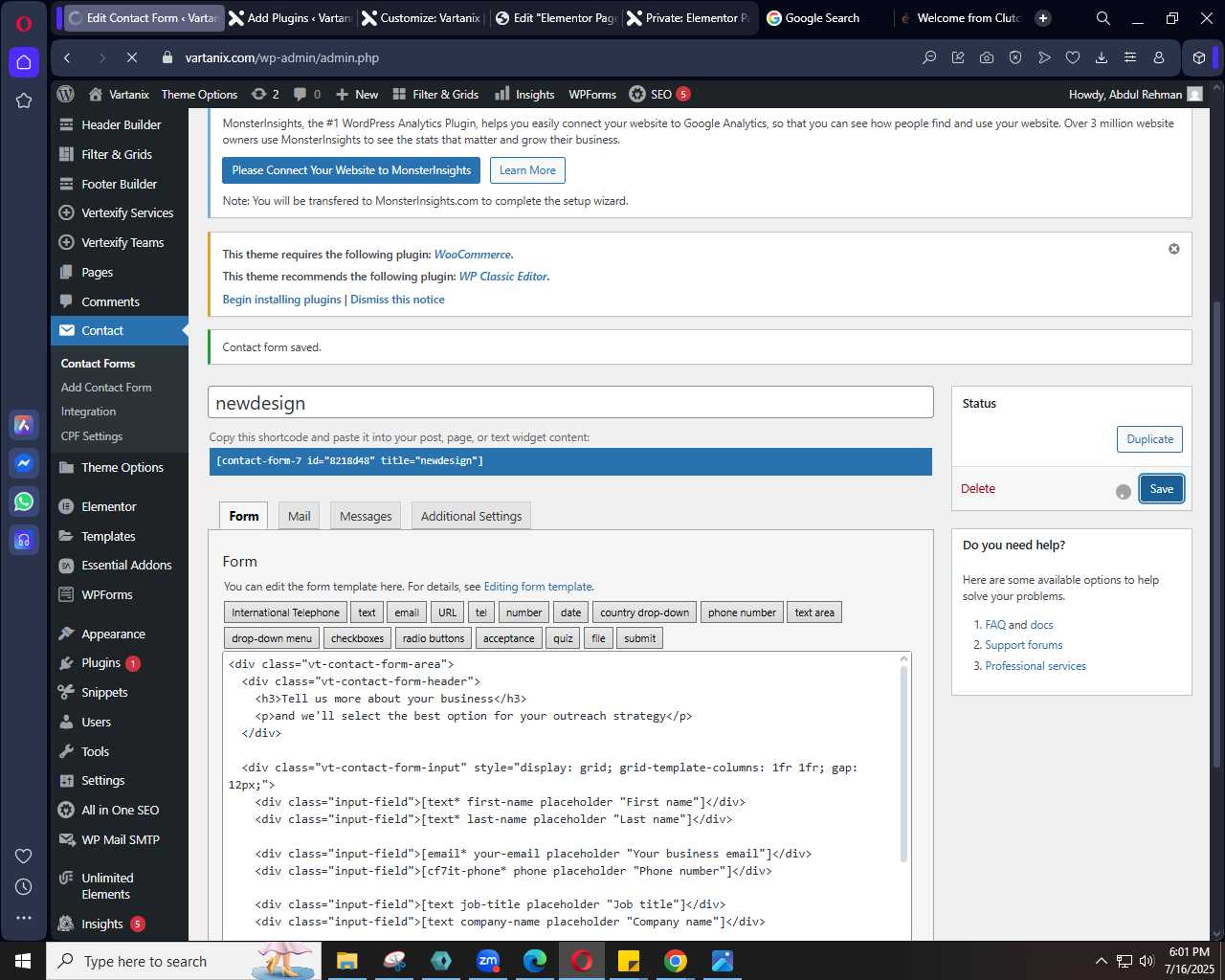1225x980 pixels.
Task: Click the snapshot camera icon in address bar
Action: (x=987, y=57)
